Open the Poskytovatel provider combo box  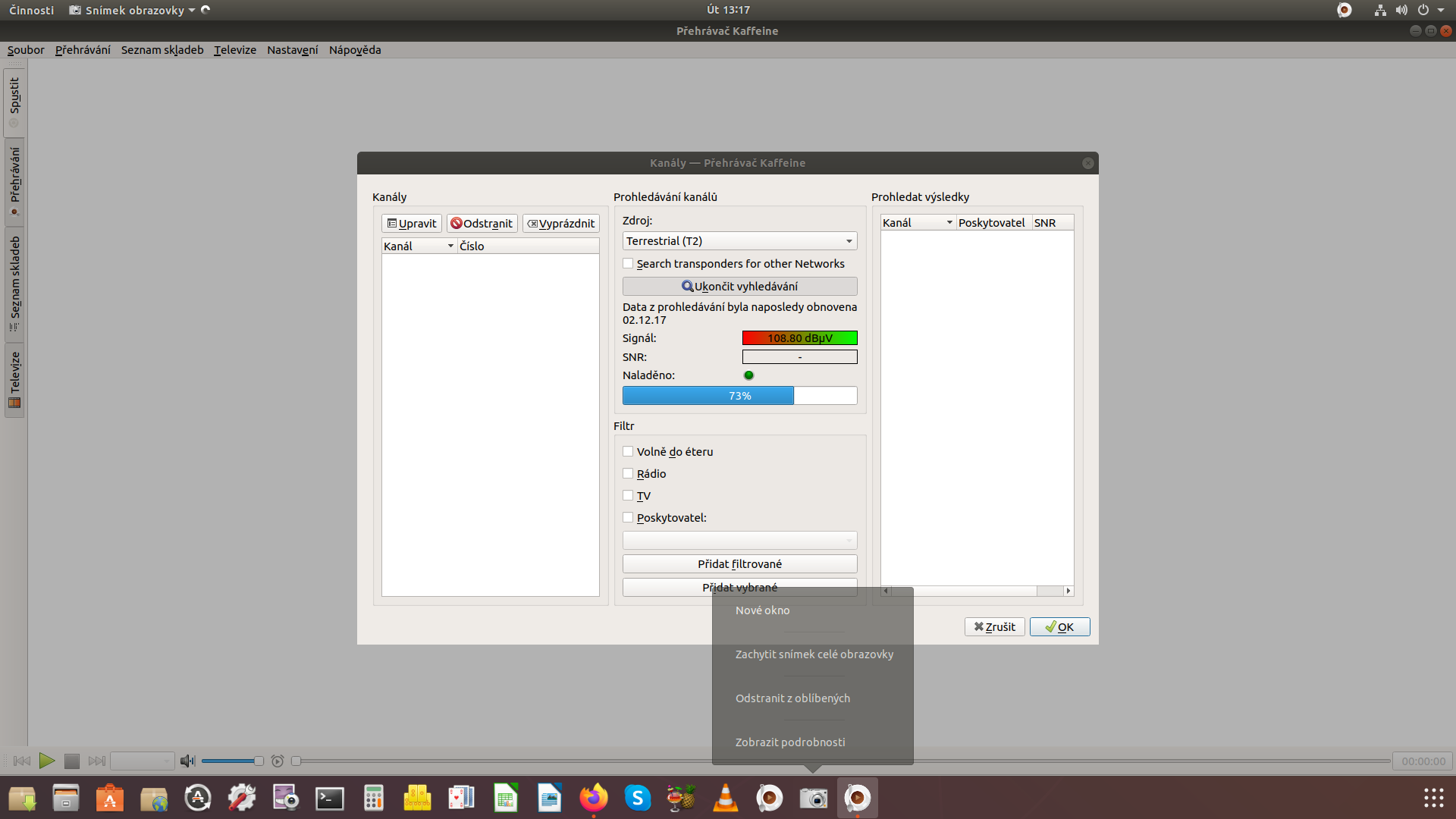[739, 540]
